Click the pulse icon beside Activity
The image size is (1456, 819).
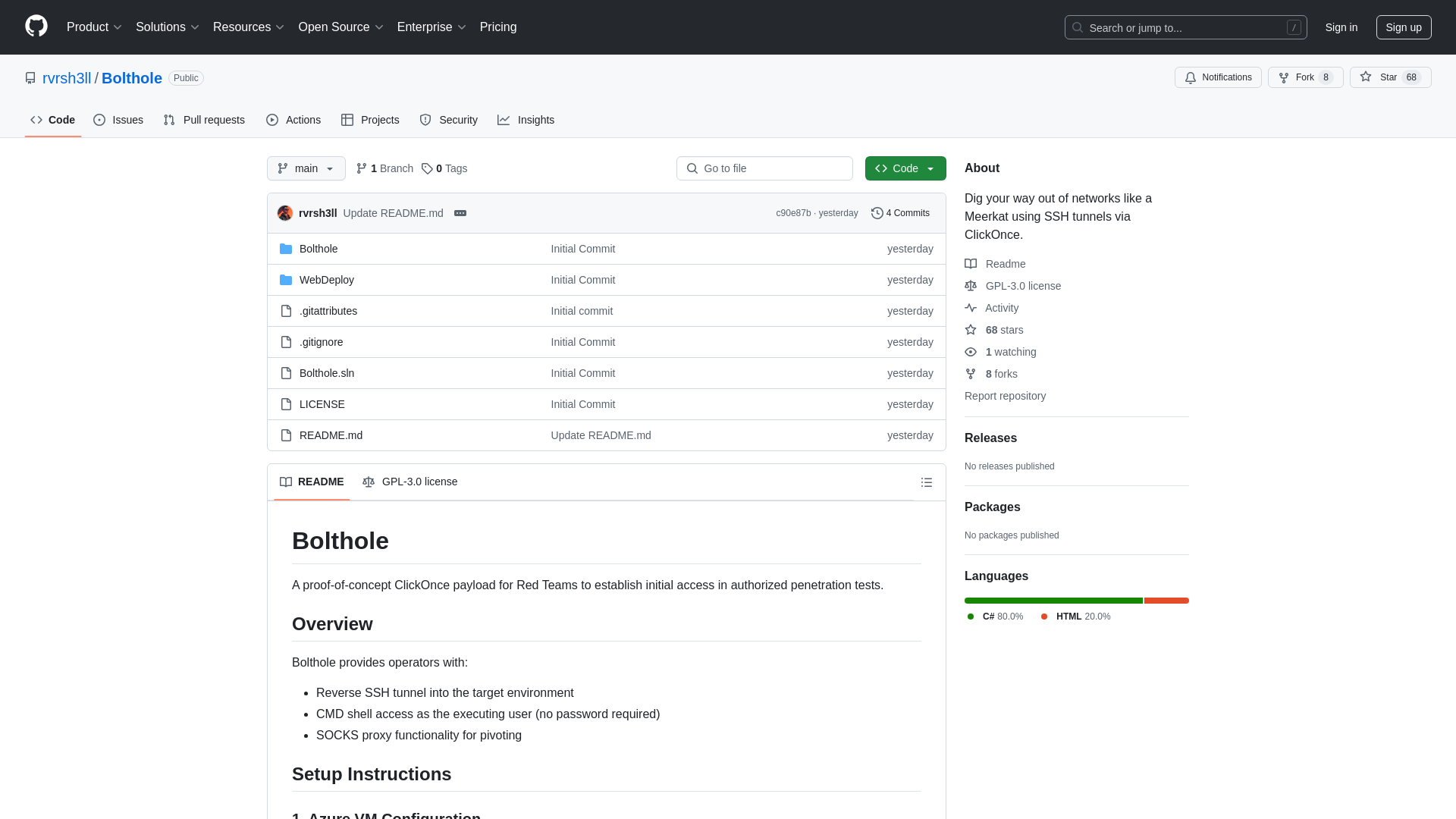(971, 308)
